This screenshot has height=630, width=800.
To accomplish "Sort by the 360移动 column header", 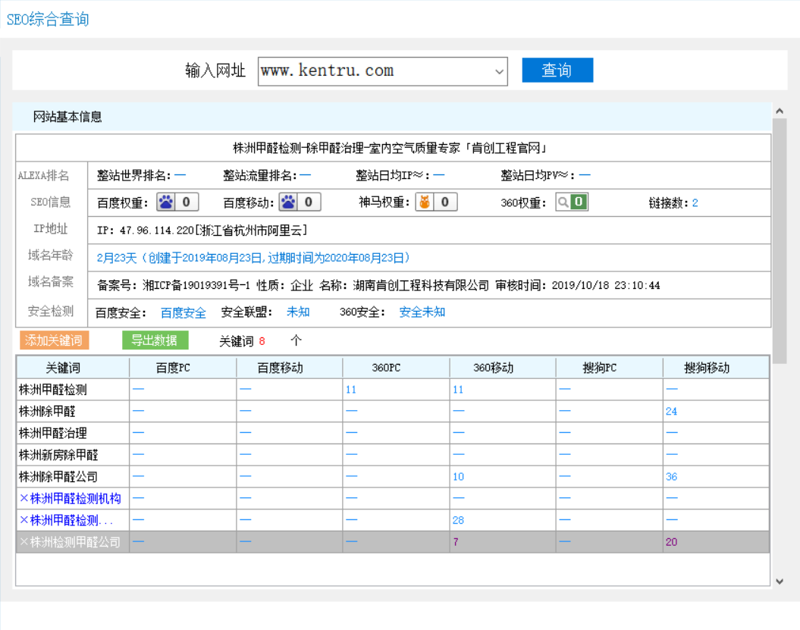I will (x=503, y=368).
